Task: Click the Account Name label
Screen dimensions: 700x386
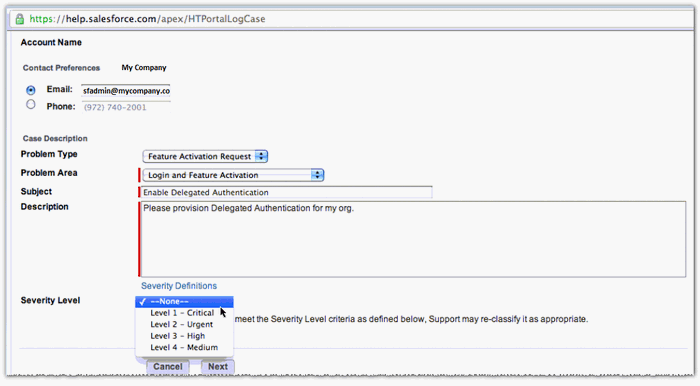Action: coord(51,42)
